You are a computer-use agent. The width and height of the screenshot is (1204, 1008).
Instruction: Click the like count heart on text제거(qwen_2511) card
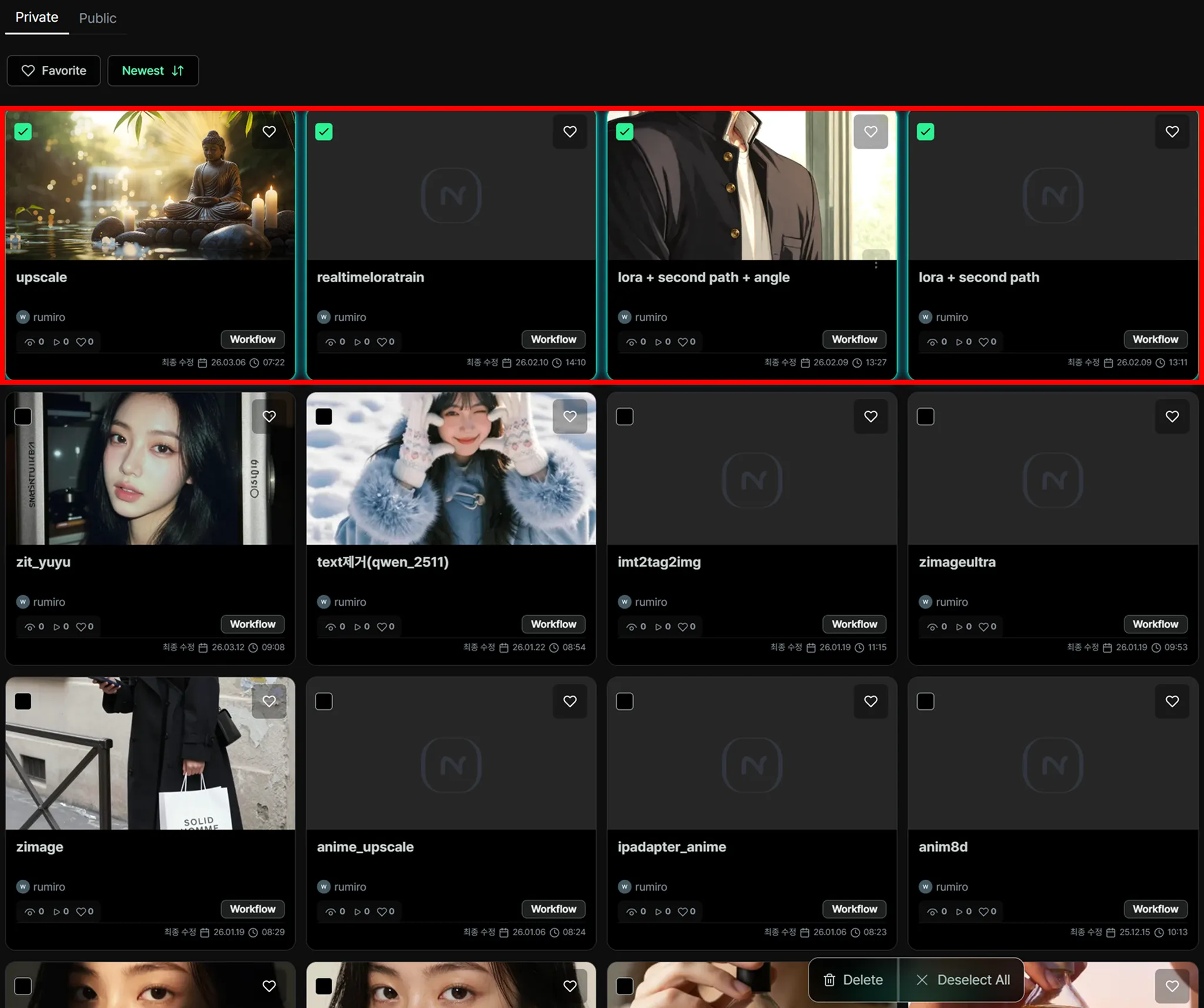tap(382, 627)
